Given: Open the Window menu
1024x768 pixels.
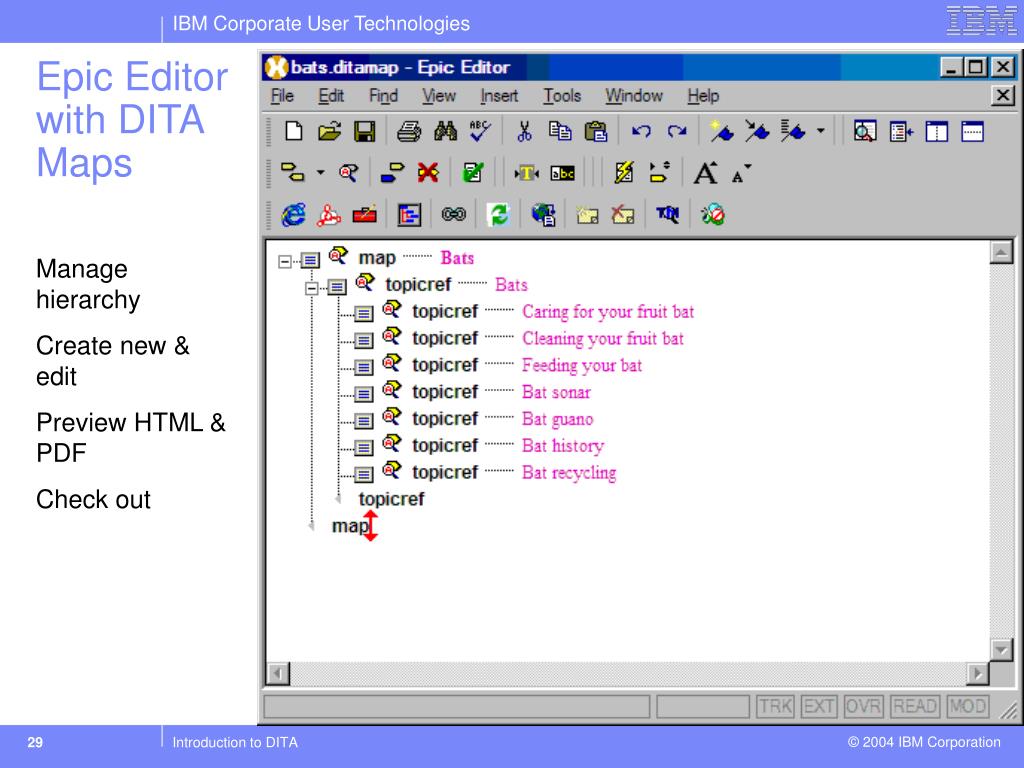Looking at the screenshot, I should [633, 96].
